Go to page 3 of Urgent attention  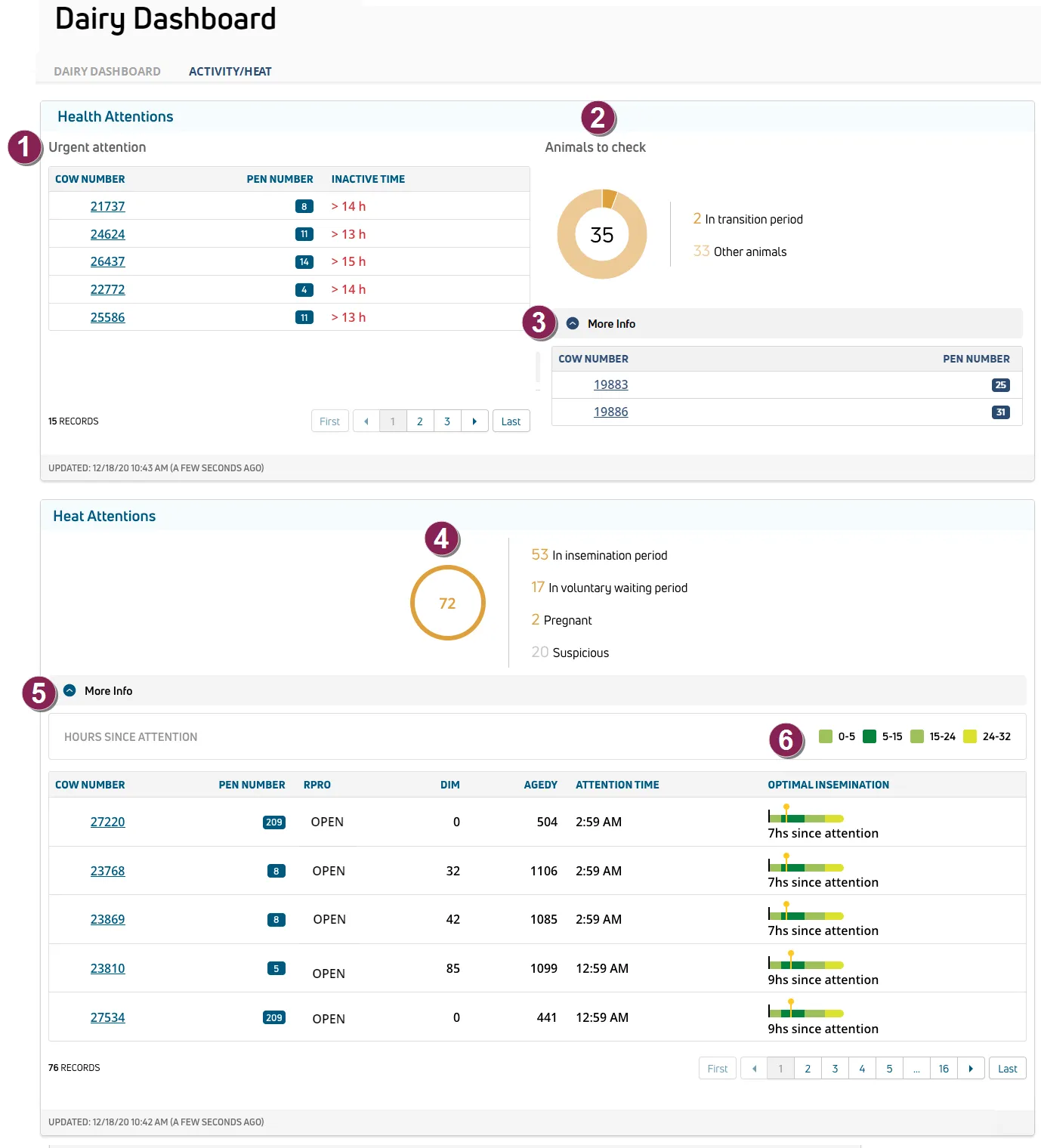pos(447,421)
